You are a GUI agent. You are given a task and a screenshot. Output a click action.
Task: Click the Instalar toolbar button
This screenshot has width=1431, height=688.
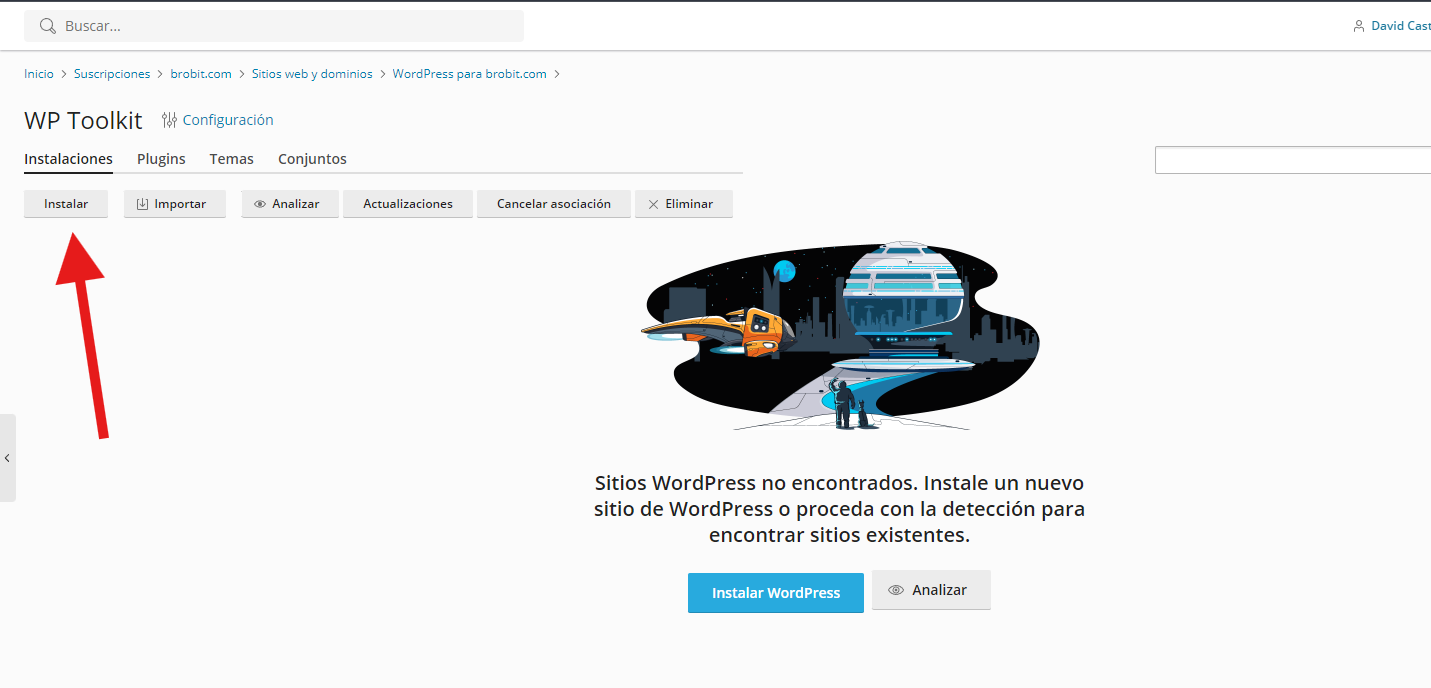[x=66, y=204]
